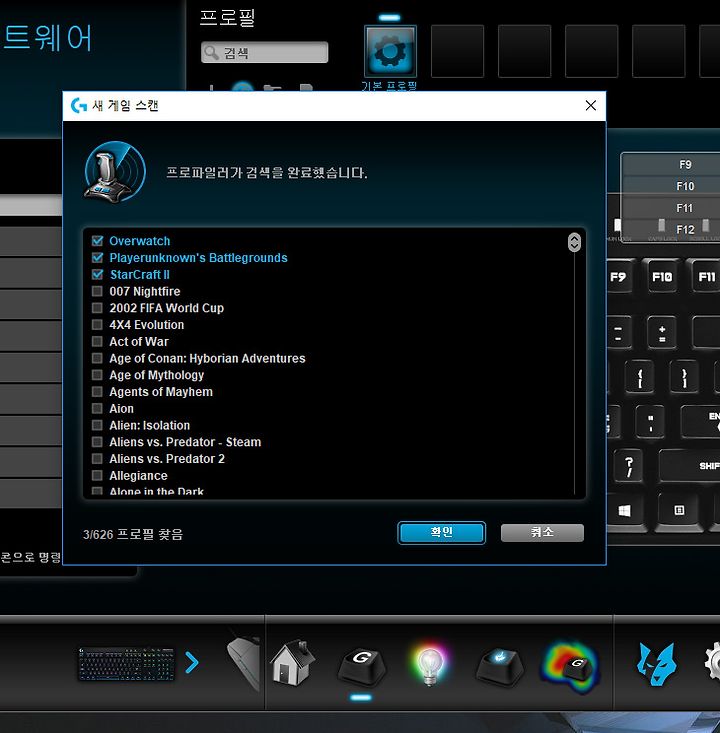
Task: Uncheck the Overwatch checkbox
Action: pyautogui.click(x=97, y=241)
